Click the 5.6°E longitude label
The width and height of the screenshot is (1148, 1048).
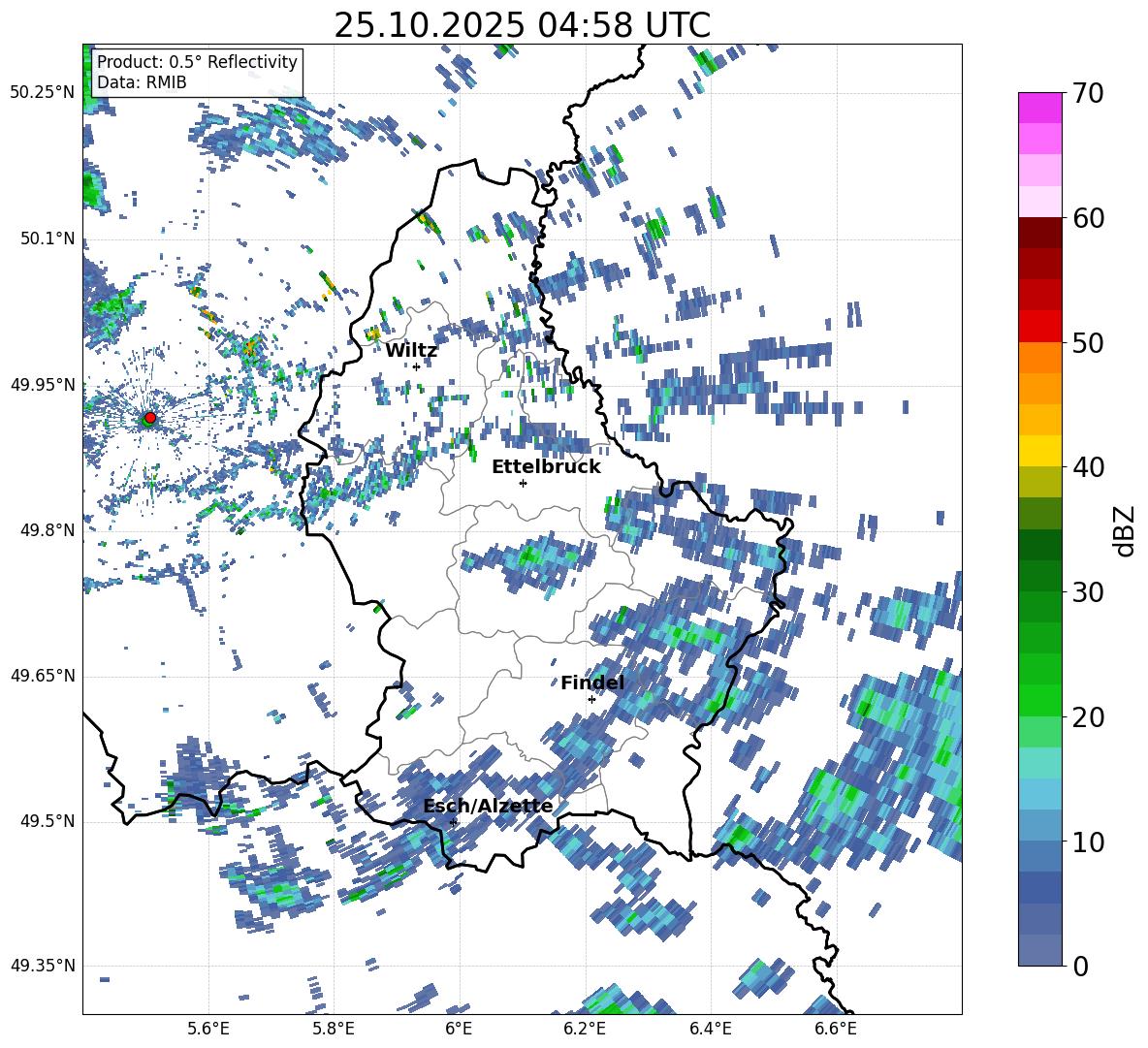[x=208, y=1029]
